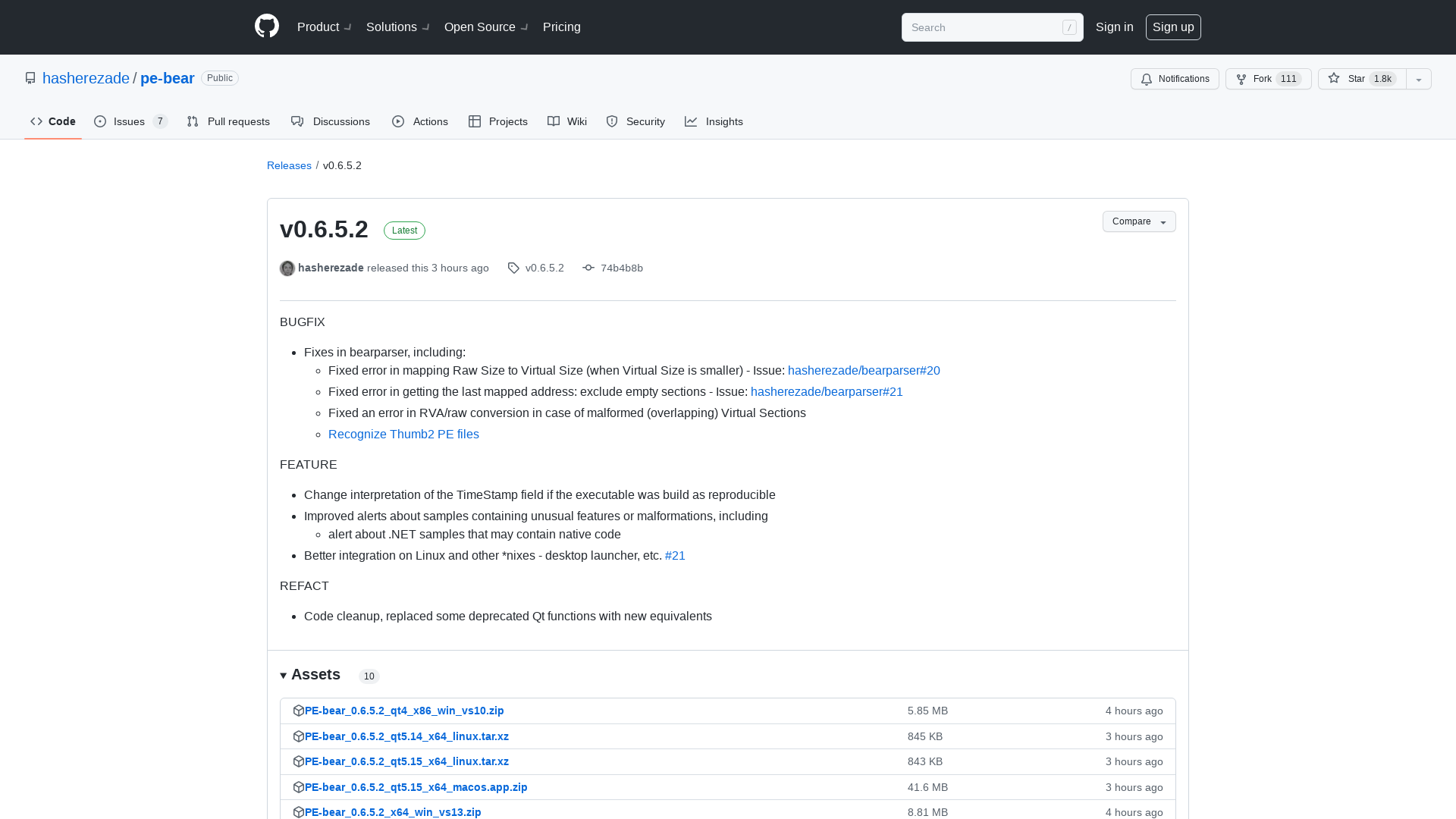Click the Sign in link

coord(1115,27)
